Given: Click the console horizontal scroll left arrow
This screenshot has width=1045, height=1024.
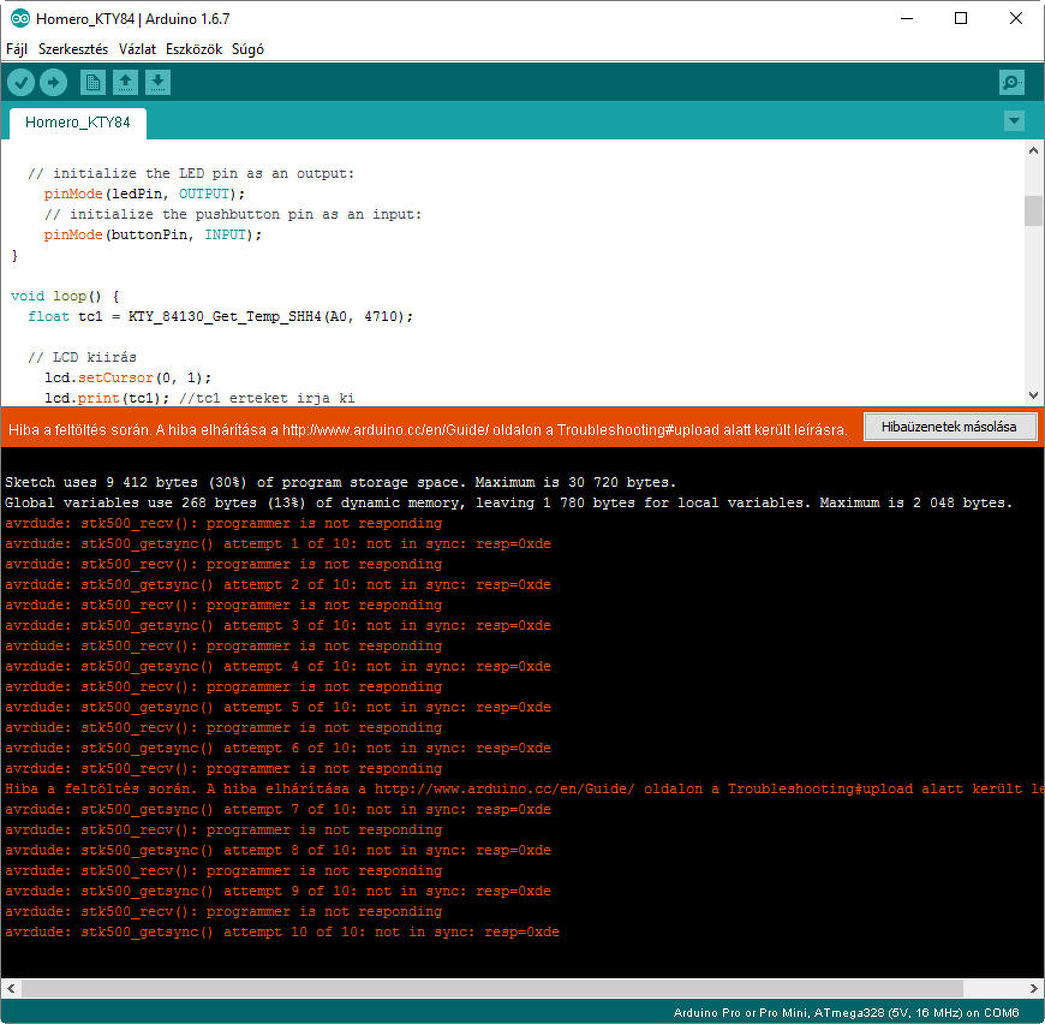Looking at the screenshot, I should point(11,988).
